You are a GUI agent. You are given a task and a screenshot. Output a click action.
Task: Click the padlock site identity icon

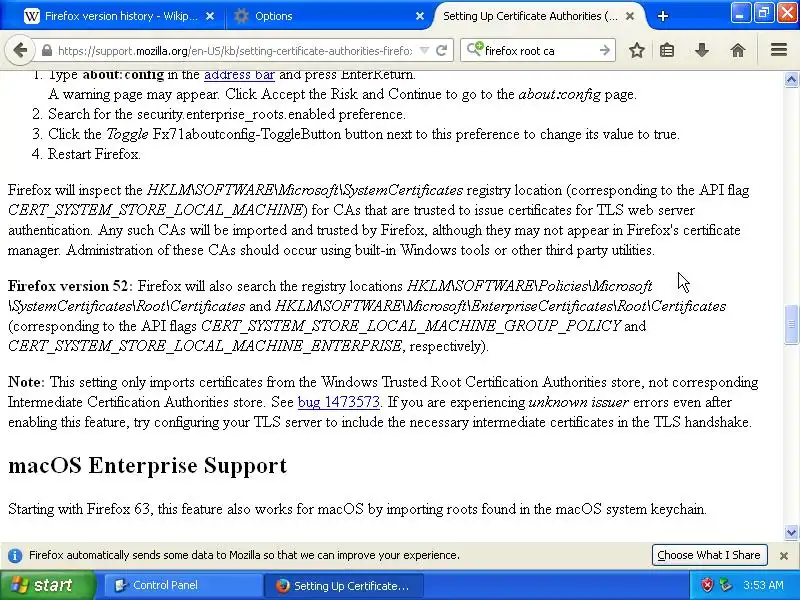[46, 51]
